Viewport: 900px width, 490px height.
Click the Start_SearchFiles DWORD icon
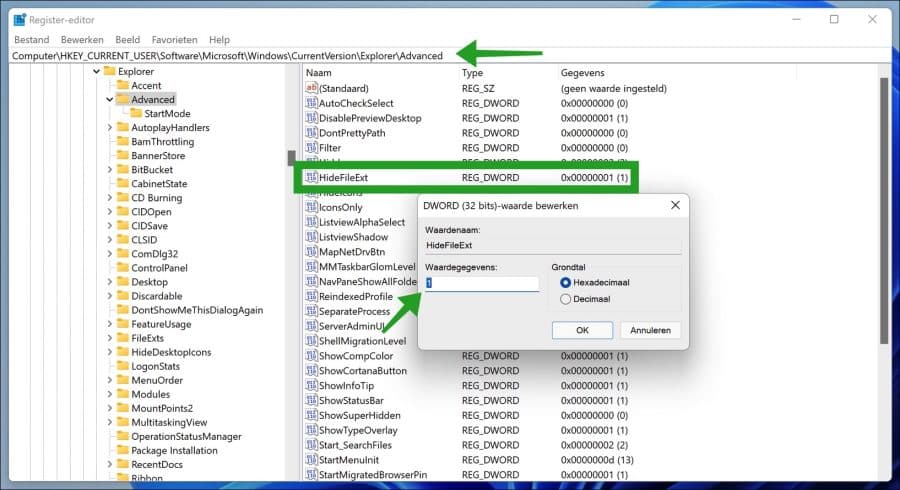point(312,445)
